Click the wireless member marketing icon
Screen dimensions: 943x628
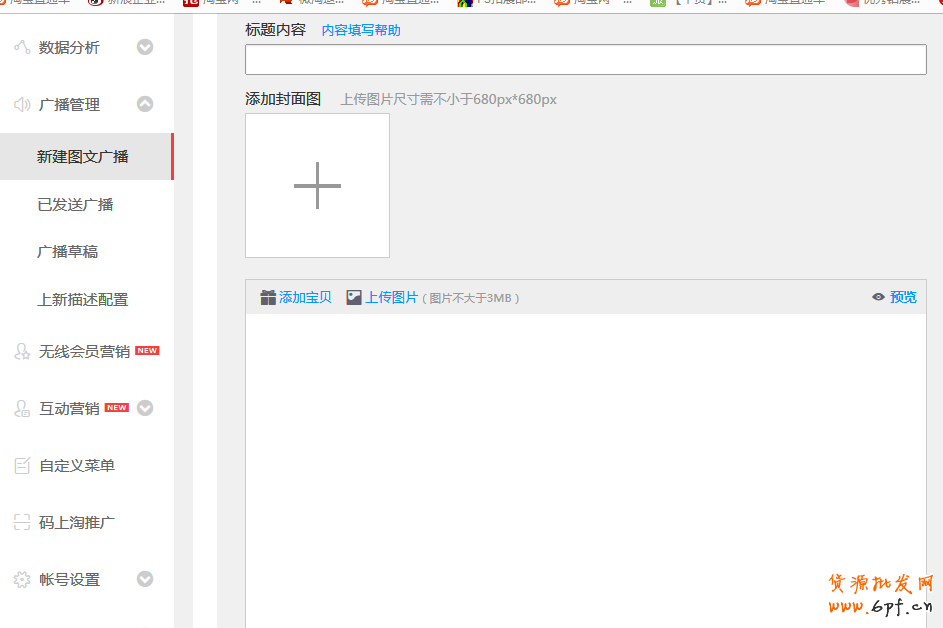[22, 351]
